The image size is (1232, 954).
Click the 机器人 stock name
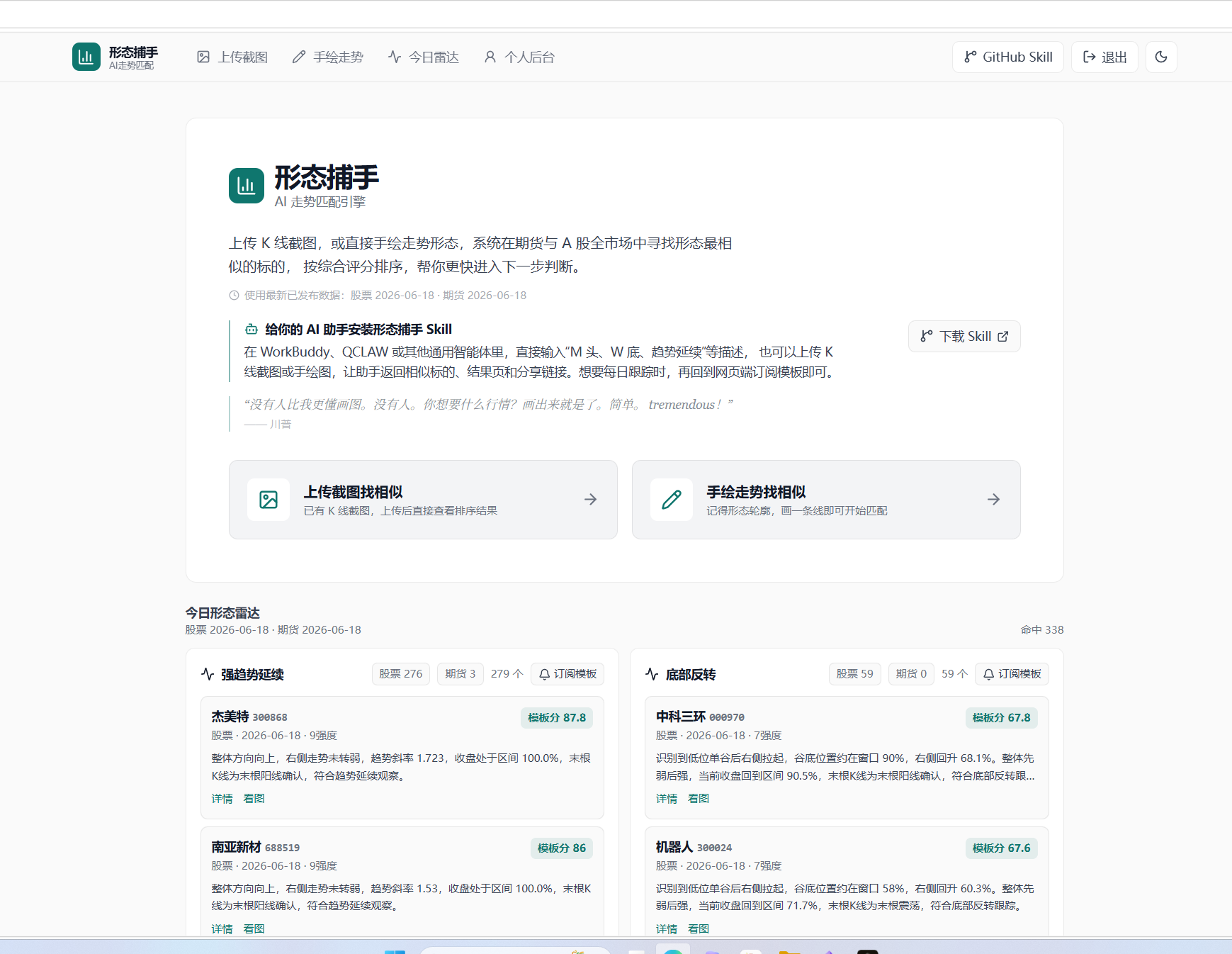coord(674,847)
